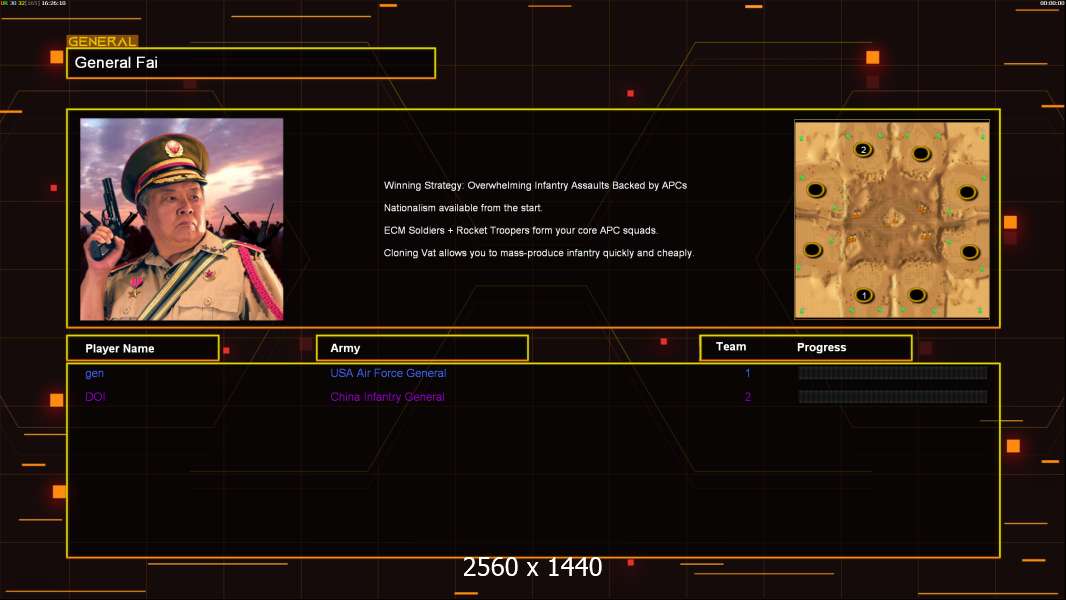
Task: Click team number 1 in gen's row
Action: coord(748,373)
